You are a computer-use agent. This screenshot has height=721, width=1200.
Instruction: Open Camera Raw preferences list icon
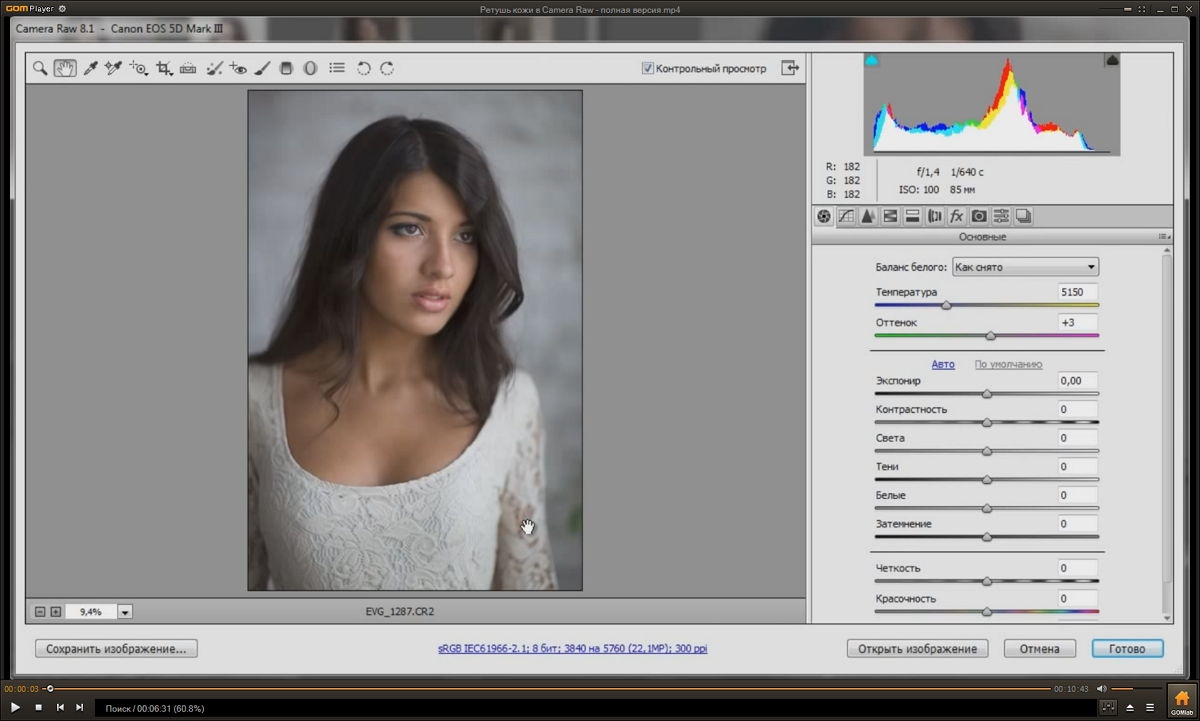click(337, 69)
